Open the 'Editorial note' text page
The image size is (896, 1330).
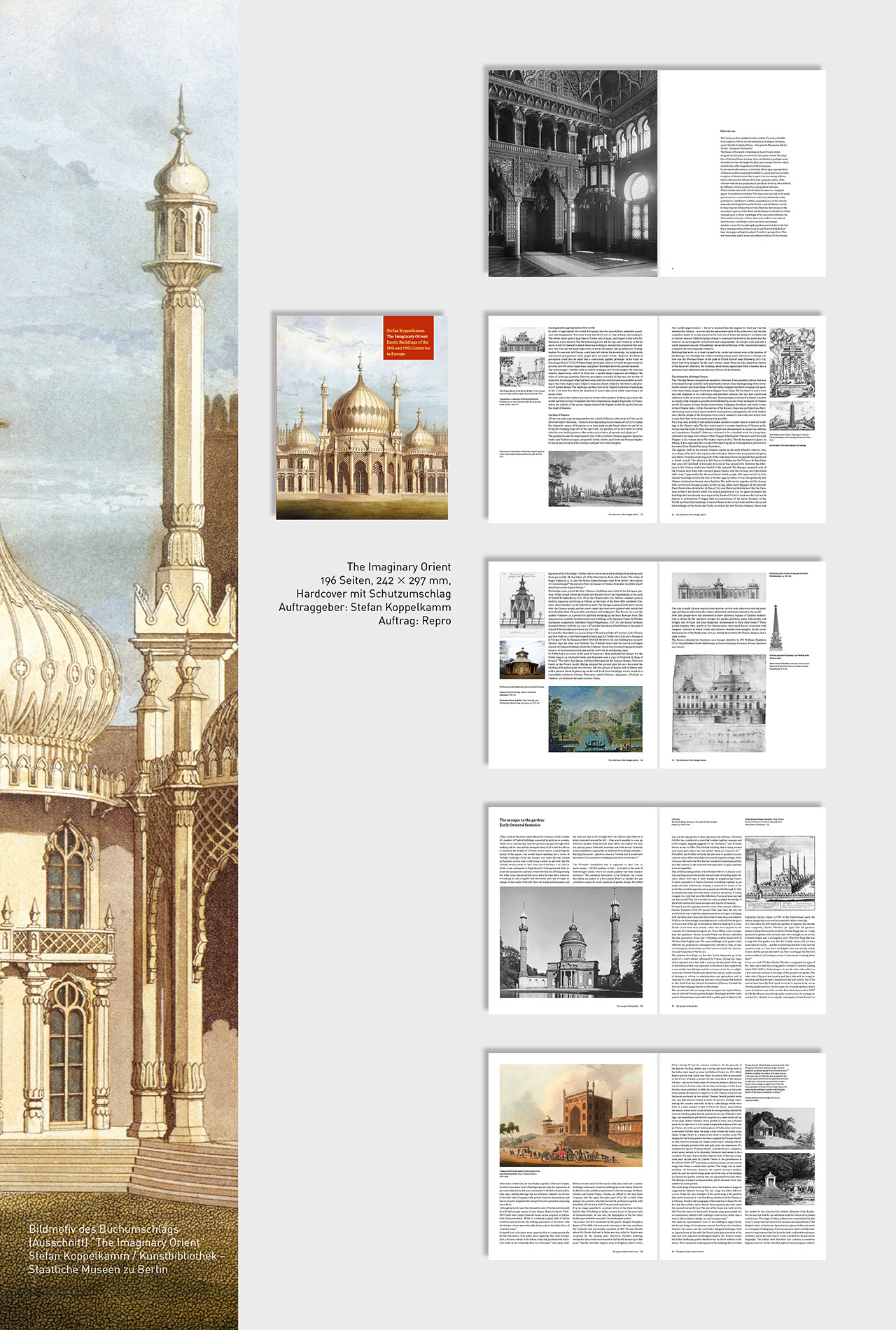pyautogui.click(x=742, y=173)
